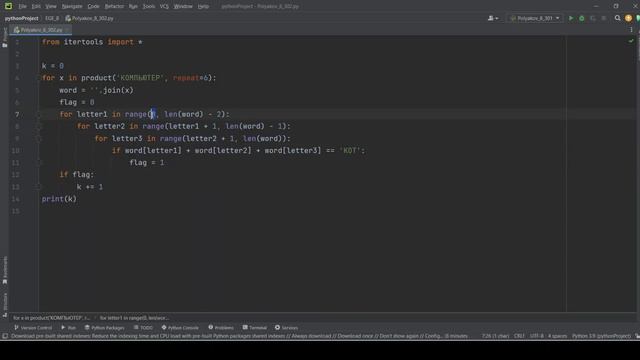Viewport: 640px width, 360px height.
Task: Close the Polyakov_8_302.py editor tab
Action: coord(68,30)
